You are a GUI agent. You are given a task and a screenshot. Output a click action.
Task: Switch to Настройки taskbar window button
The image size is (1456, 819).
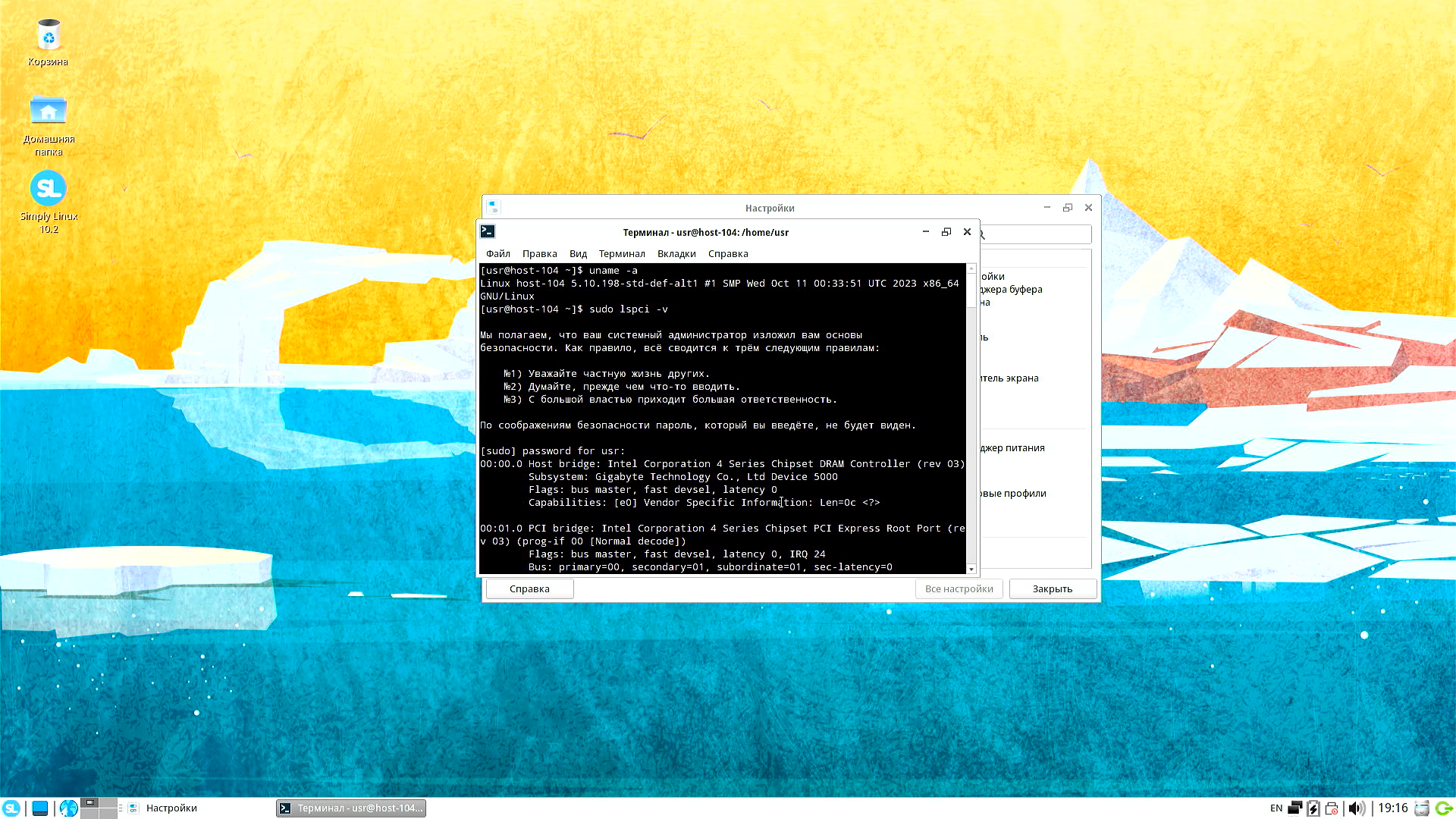coord(171,808)
